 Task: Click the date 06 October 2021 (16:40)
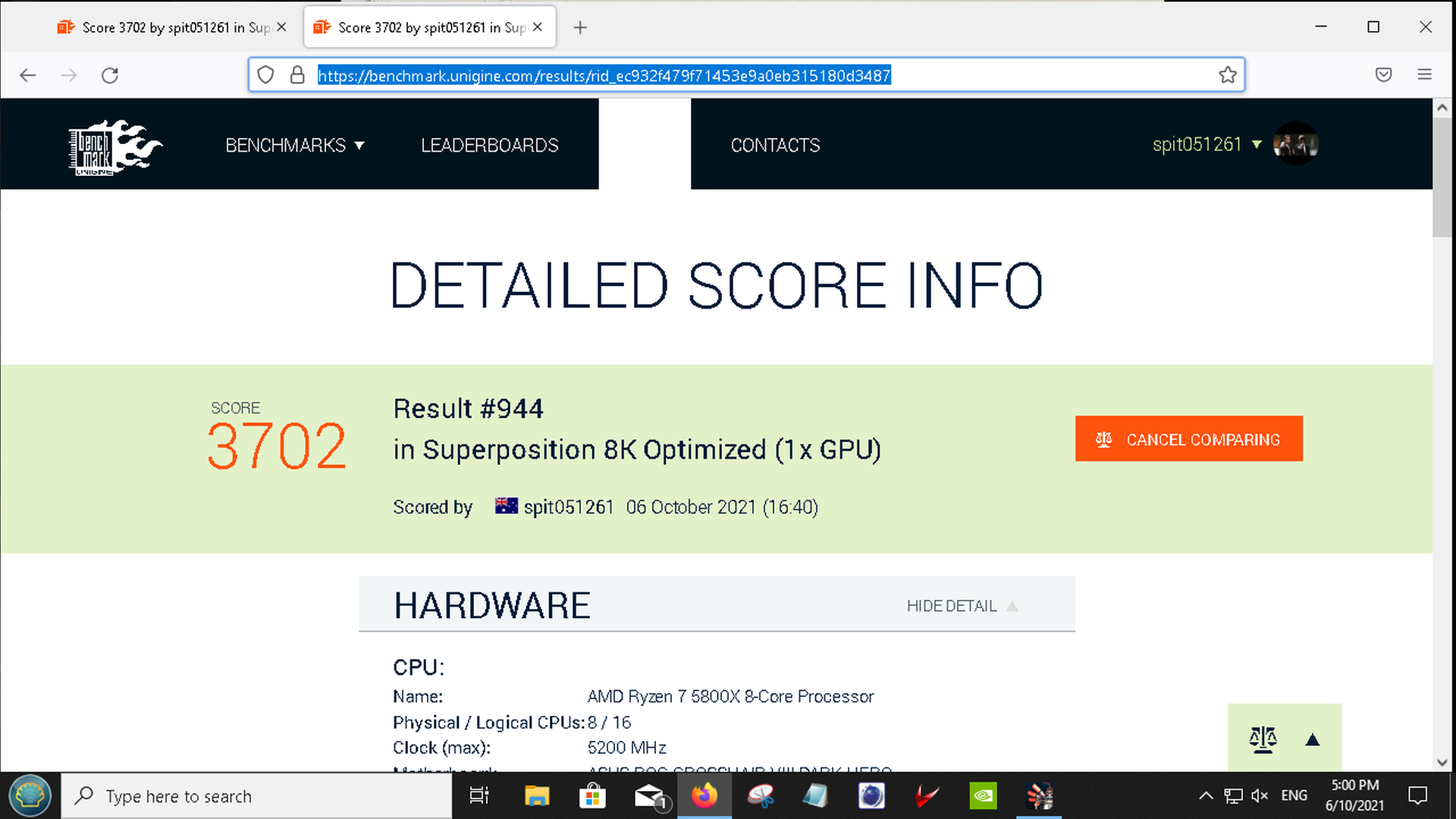(722, 507)
